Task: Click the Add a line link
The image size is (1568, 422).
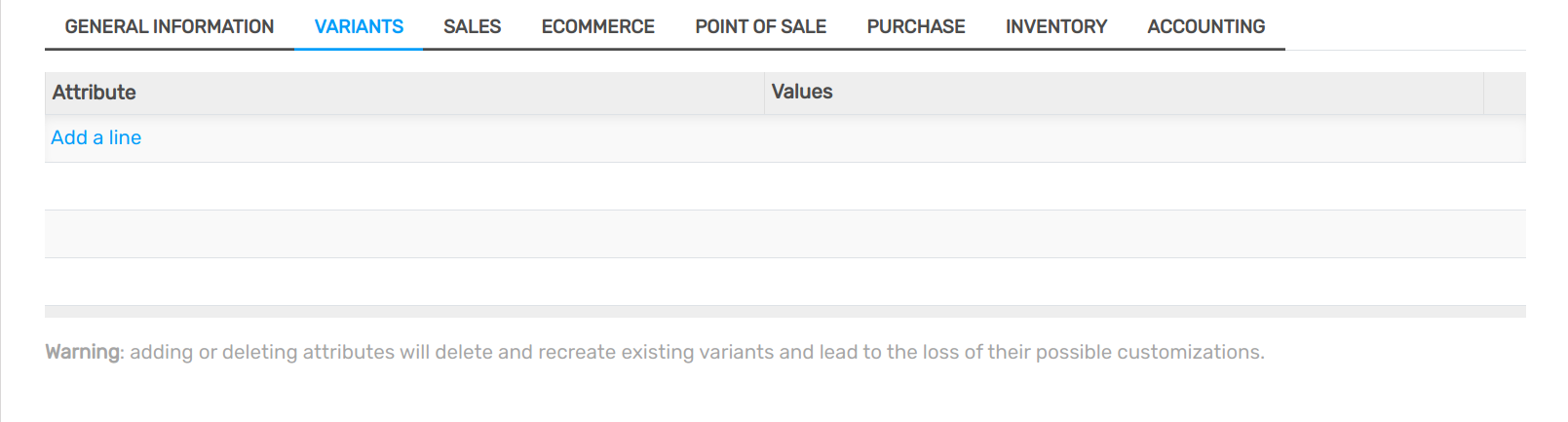Action: [x=96, y=137]
